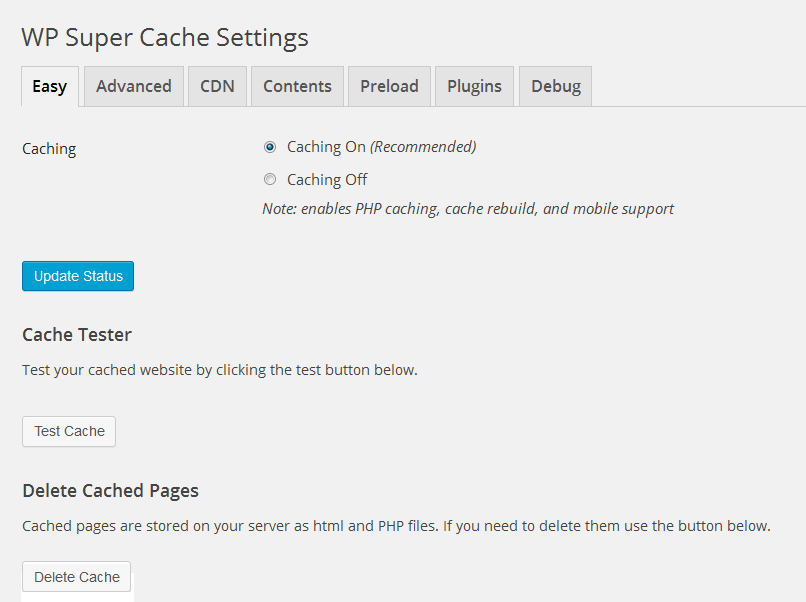Image resolution: width=806 pixels, height=602 pixels.
Task: Click the note about PHP caching
Action: click(x=467, y=209)
